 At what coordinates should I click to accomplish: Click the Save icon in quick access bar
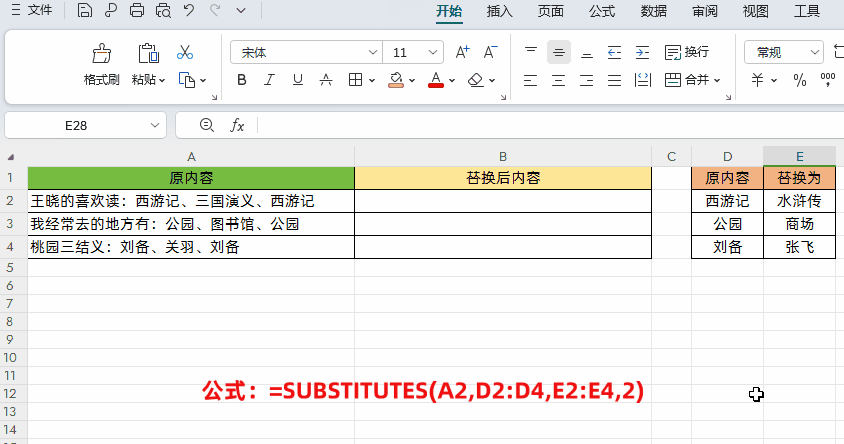click(x=85, y=11)
